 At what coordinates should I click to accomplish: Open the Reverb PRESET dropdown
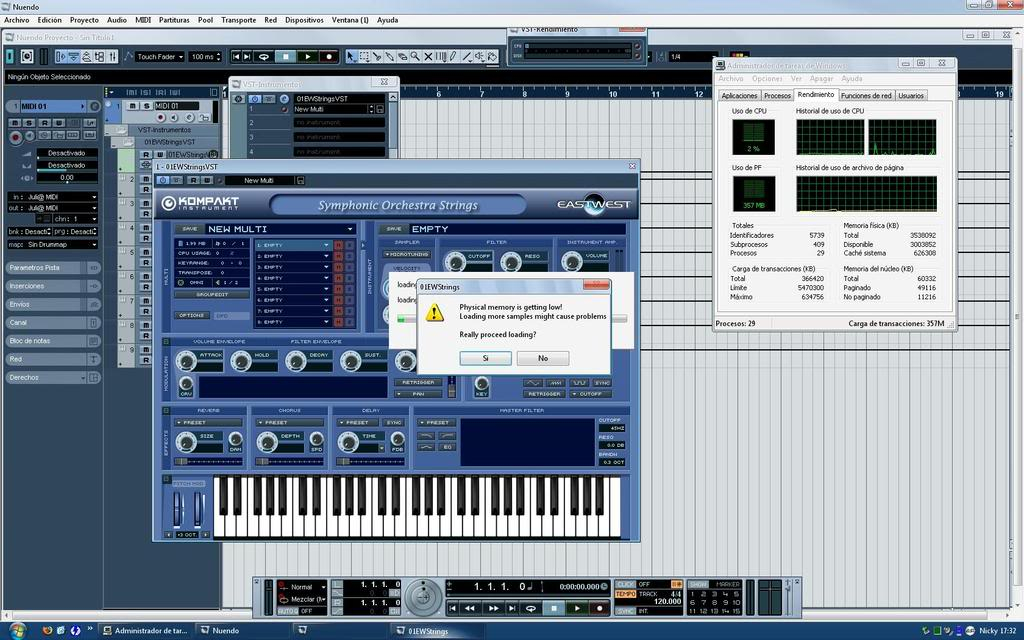208,423
